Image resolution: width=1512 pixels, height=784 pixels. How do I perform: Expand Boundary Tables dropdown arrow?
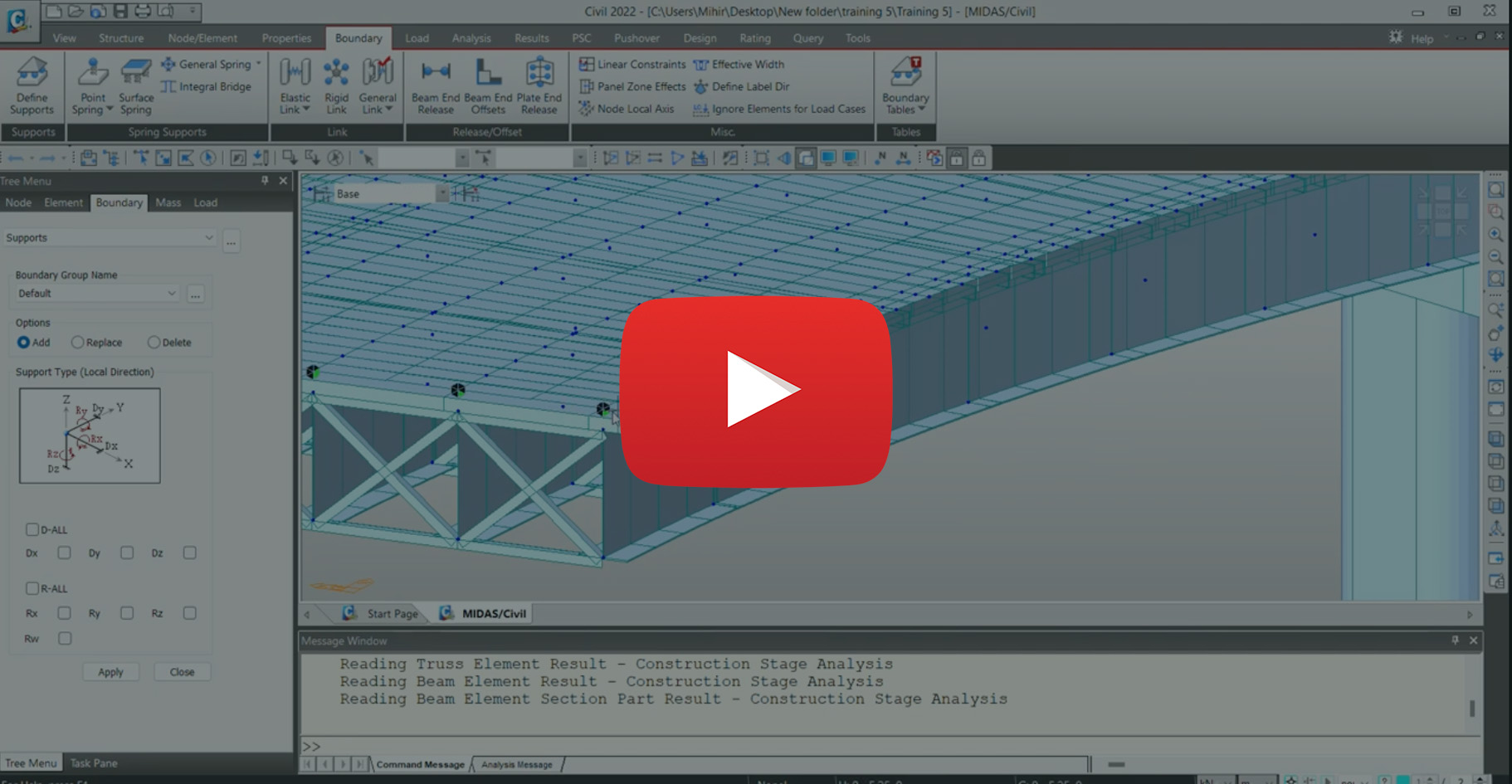[x=921, y=109]
